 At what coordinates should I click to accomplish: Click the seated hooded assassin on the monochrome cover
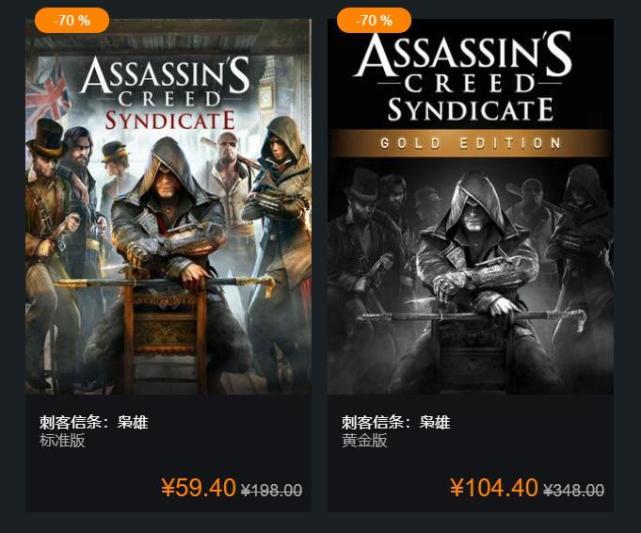tap(470, 260)
